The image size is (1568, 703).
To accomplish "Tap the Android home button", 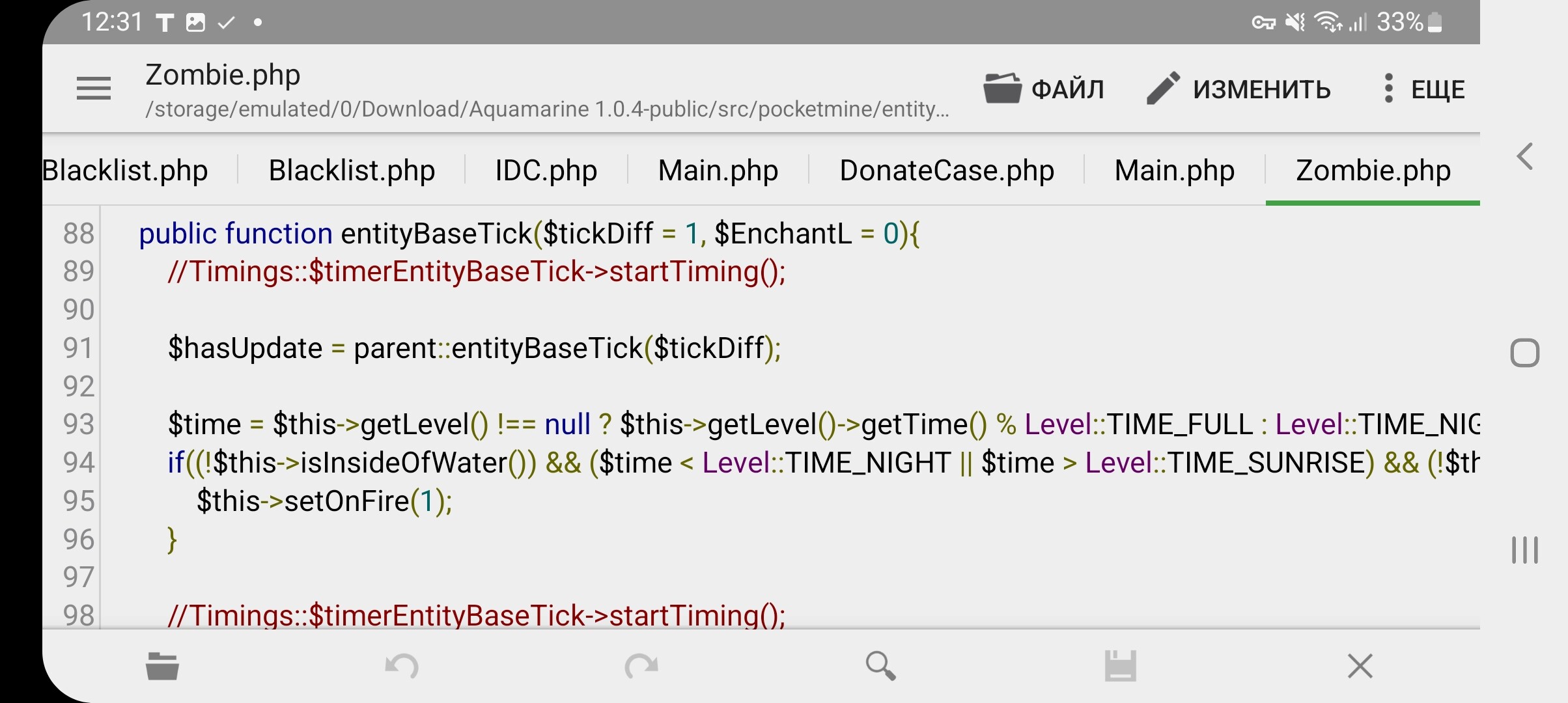I will (1525, 353).
